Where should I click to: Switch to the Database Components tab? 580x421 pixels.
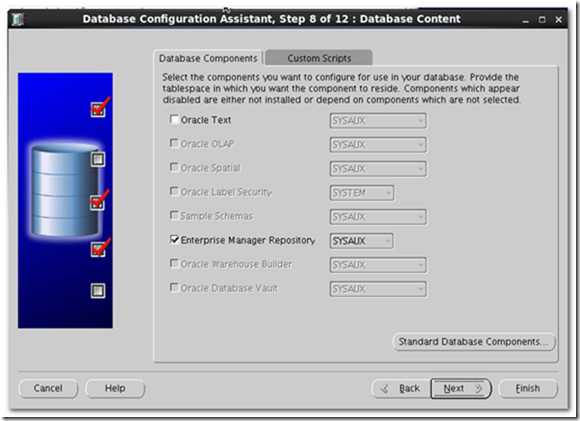pos(208,58)
